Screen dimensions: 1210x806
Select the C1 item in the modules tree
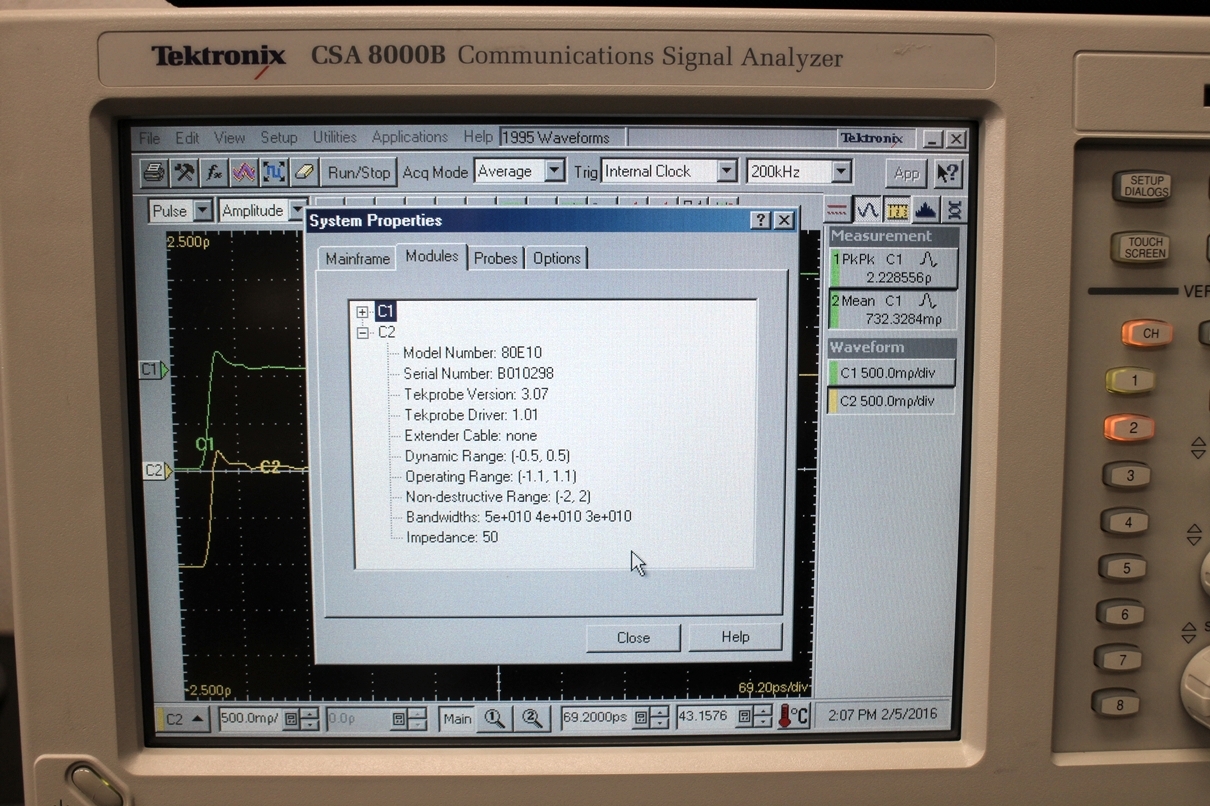point(386,312)
